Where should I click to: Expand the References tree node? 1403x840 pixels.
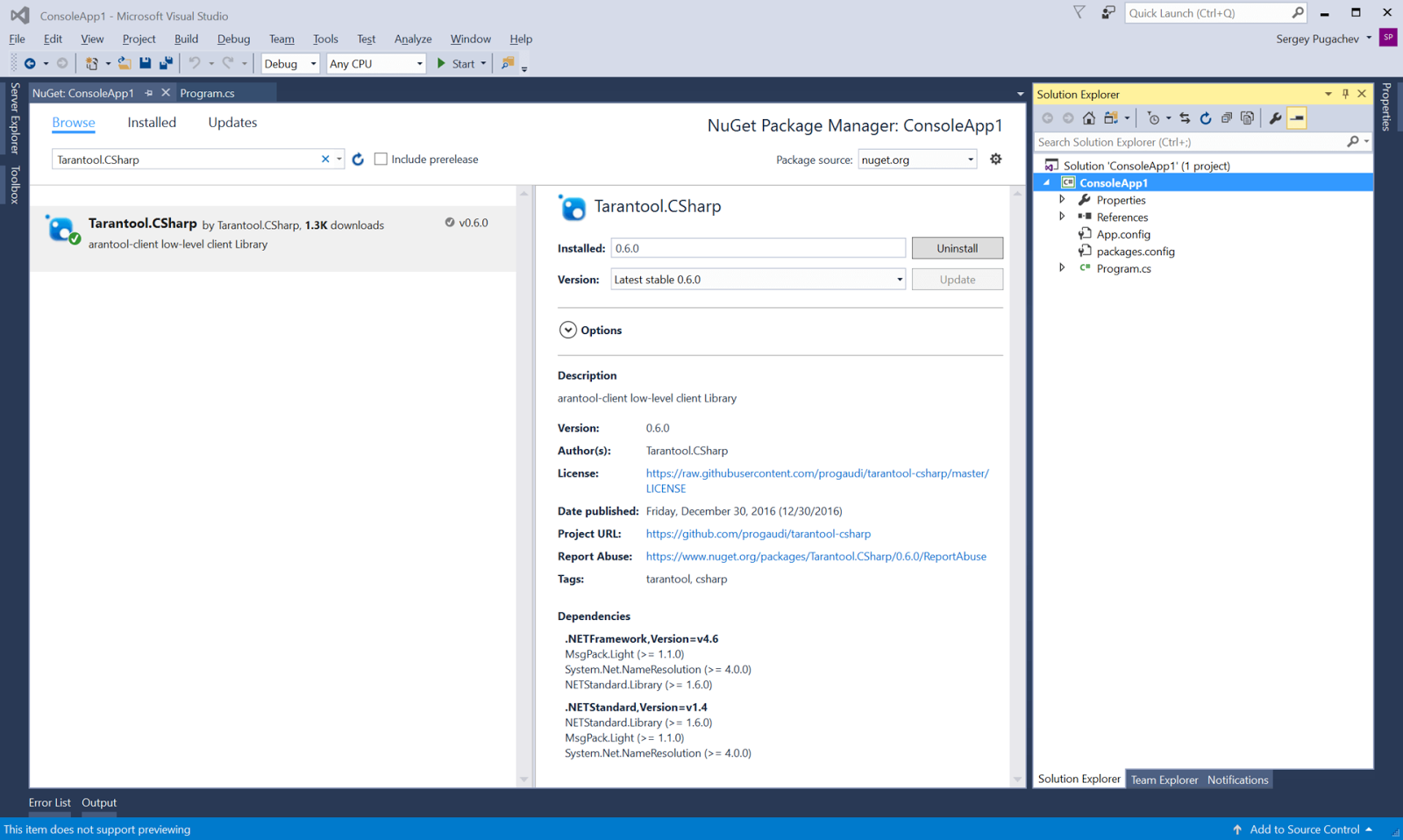coord(1062,217)
